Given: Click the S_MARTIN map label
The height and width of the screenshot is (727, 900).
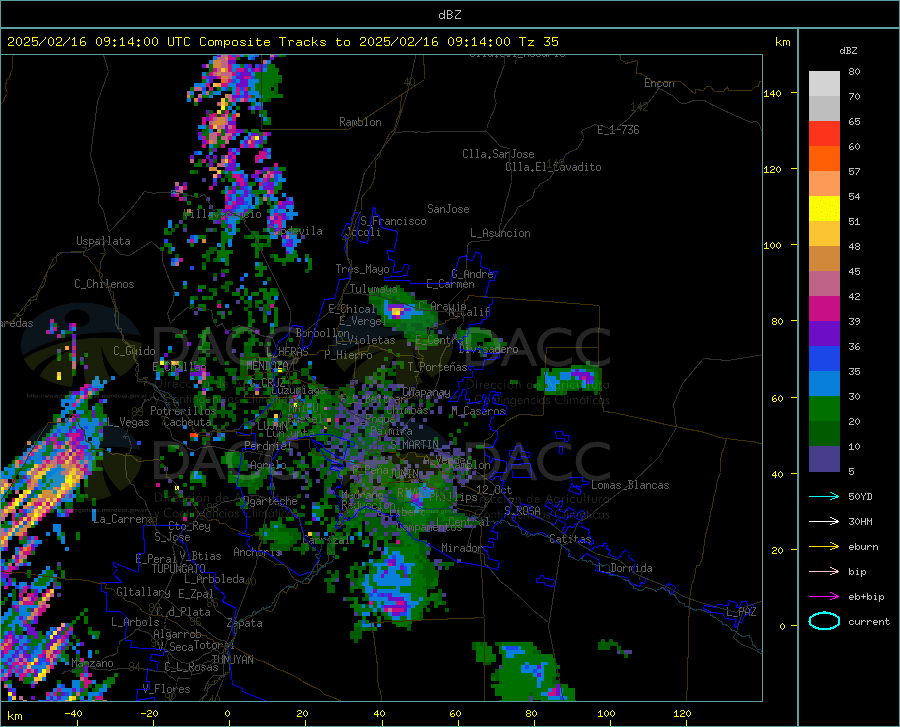Looking at the screenshot, I should (414, 445).
